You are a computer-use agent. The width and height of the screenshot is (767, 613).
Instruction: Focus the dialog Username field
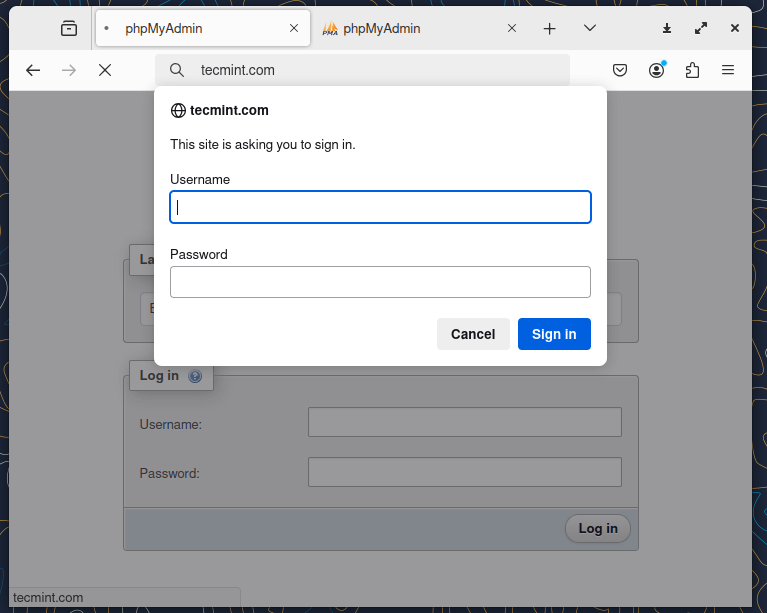pos(380,207)
